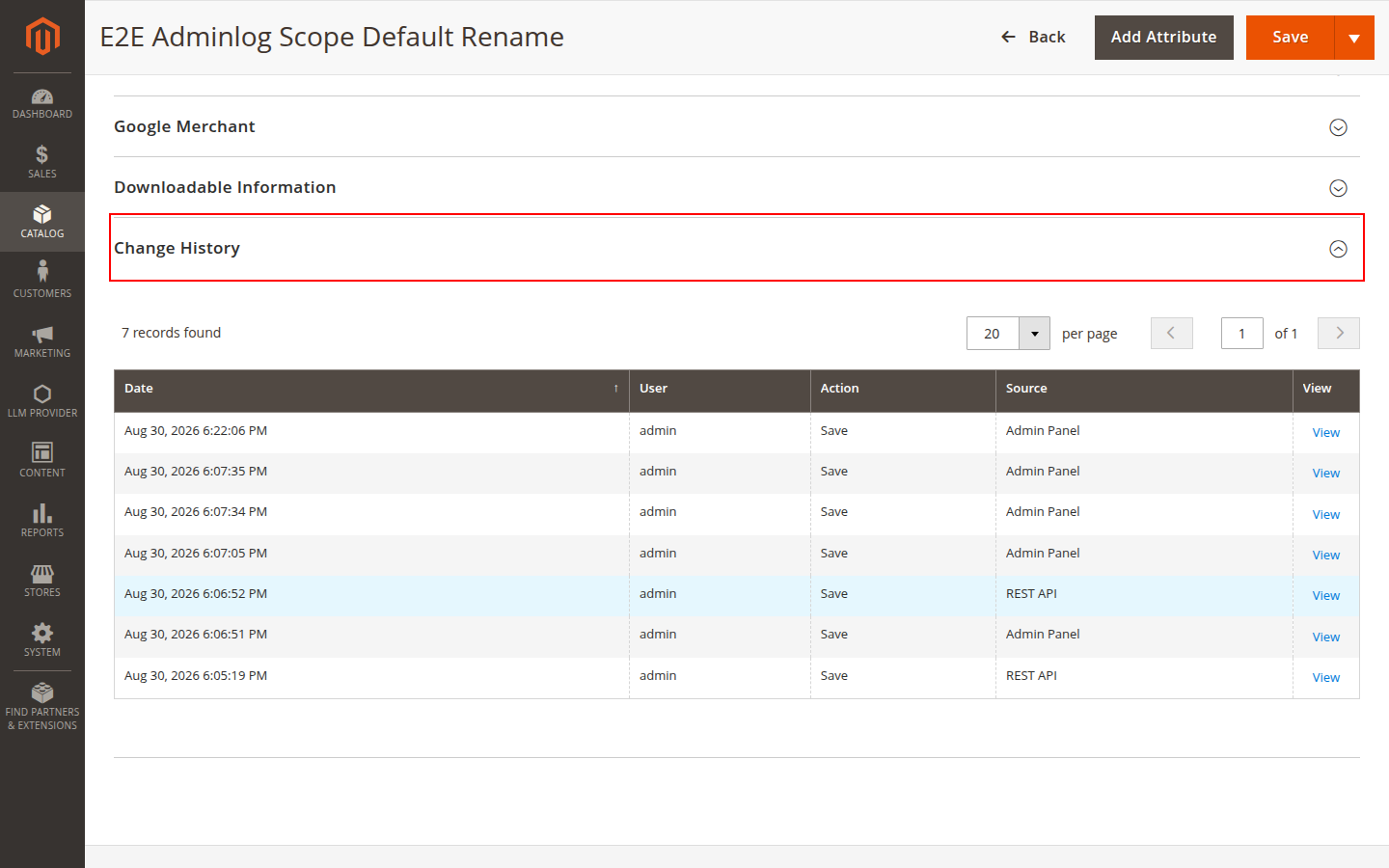
Task: Open the Stores sidebar menu
Action: (x=42, y=581)
